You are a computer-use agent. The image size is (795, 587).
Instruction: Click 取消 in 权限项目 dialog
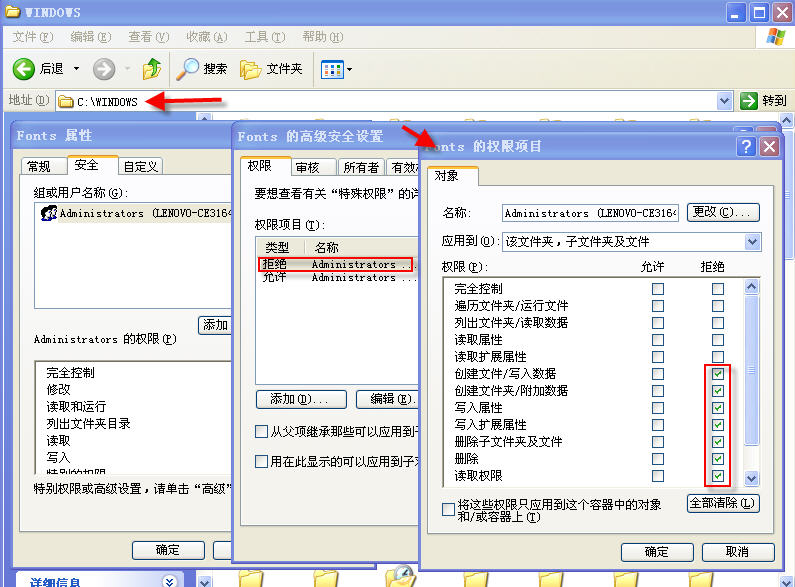pyautogui.click(x=738, y=552)
